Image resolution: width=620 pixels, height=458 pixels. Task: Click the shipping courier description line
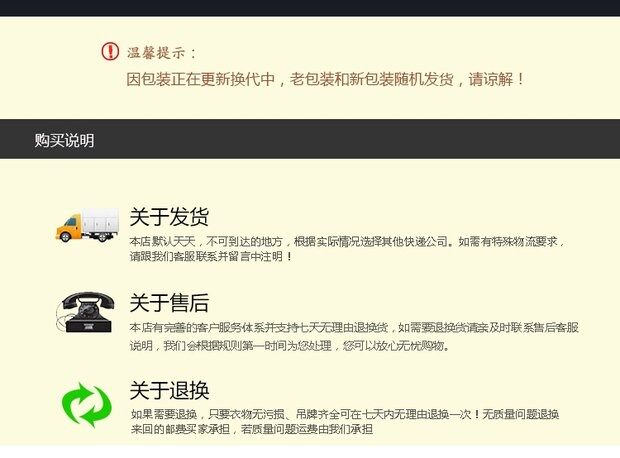tap(347, 241)
